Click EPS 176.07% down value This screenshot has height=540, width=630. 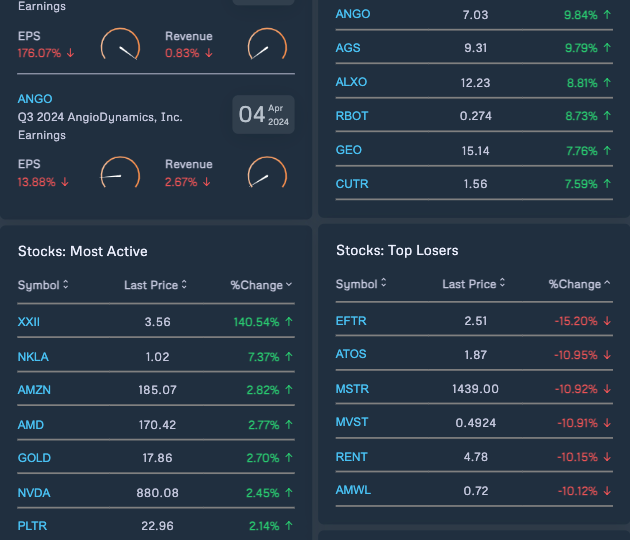point(46,53)
